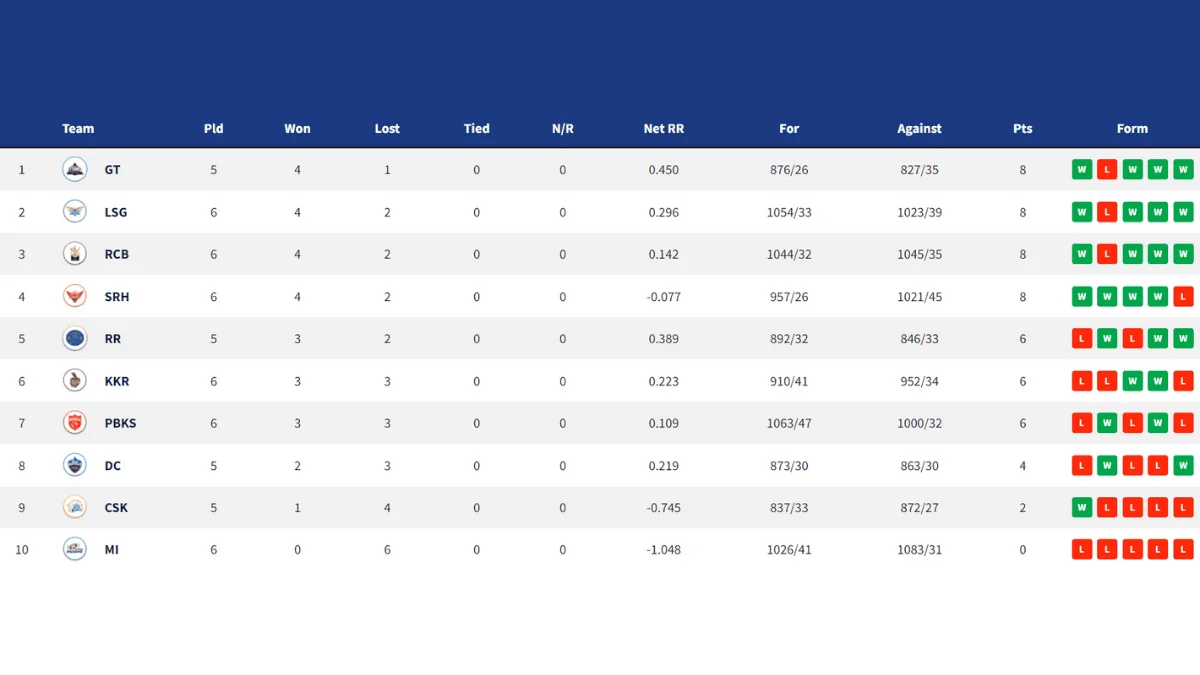Click the Won column header
The width and height of the screenshot is (1200, 675).
click(297, 129)
